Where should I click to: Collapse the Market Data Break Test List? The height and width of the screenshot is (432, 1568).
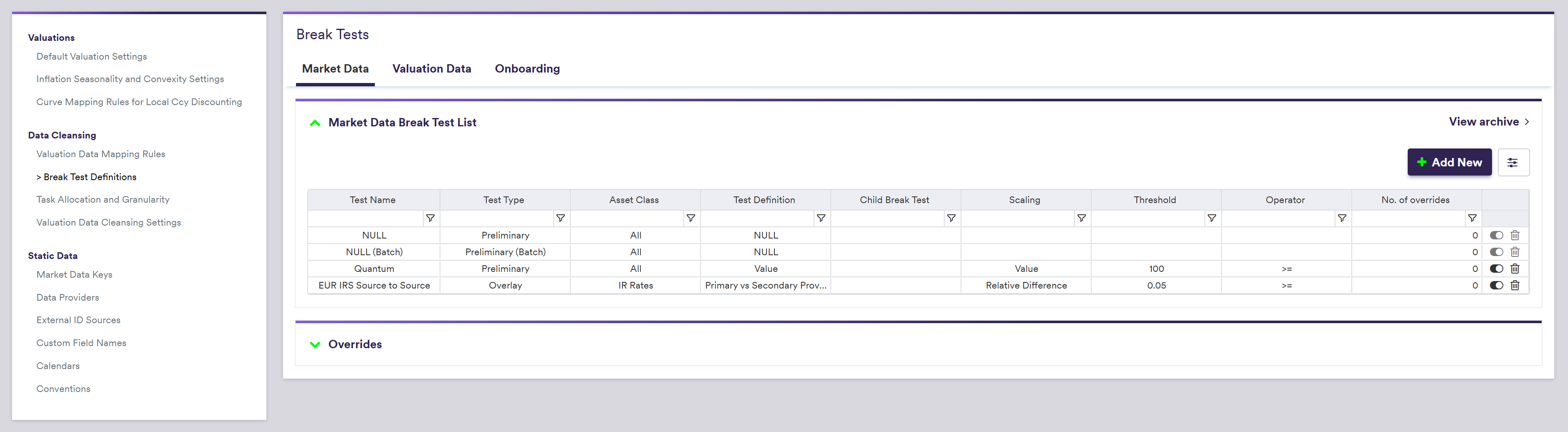315,123
